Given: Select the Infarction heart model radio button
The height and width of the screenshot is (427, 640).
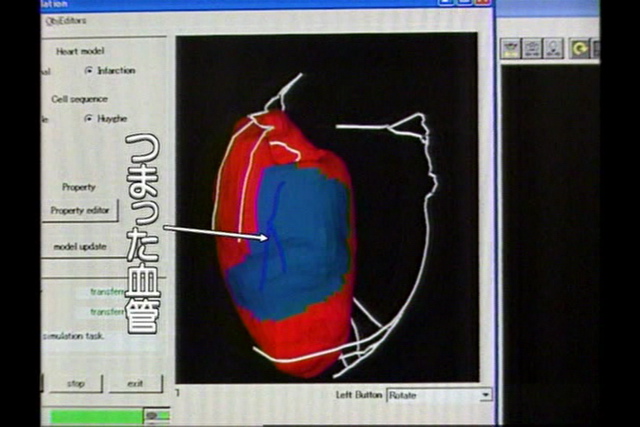Looking at the screenshot, I should [89, 71].
